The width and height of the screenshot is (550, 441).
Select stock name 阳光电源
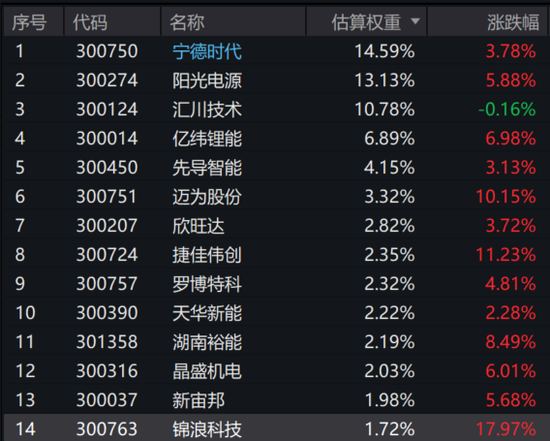tap(207, 80)
